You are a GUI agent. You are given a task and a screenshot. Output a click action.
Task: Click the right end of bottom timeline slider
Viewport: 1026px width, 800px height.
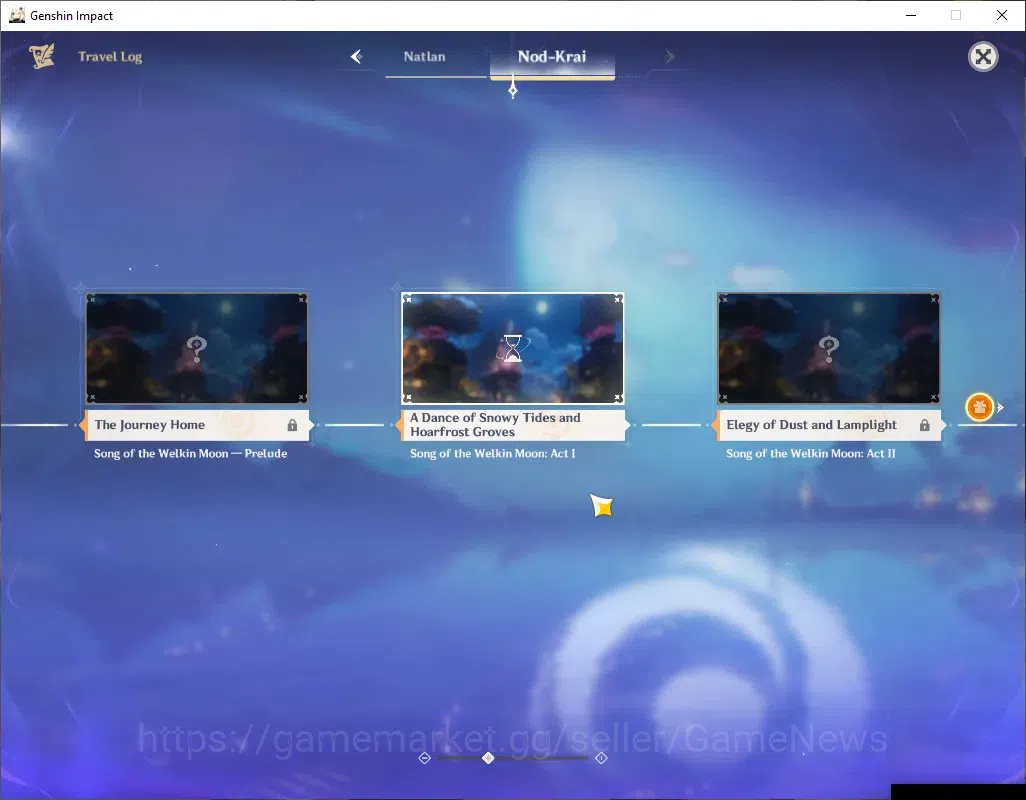coord(601,758)
